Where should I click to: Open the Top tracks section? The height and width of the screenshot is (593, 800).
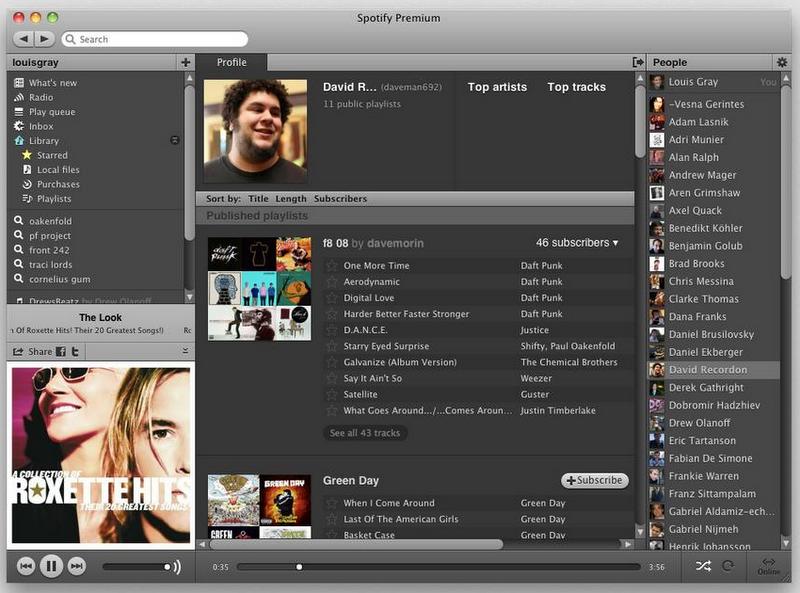pyautogui.click(x=577, y=87)
